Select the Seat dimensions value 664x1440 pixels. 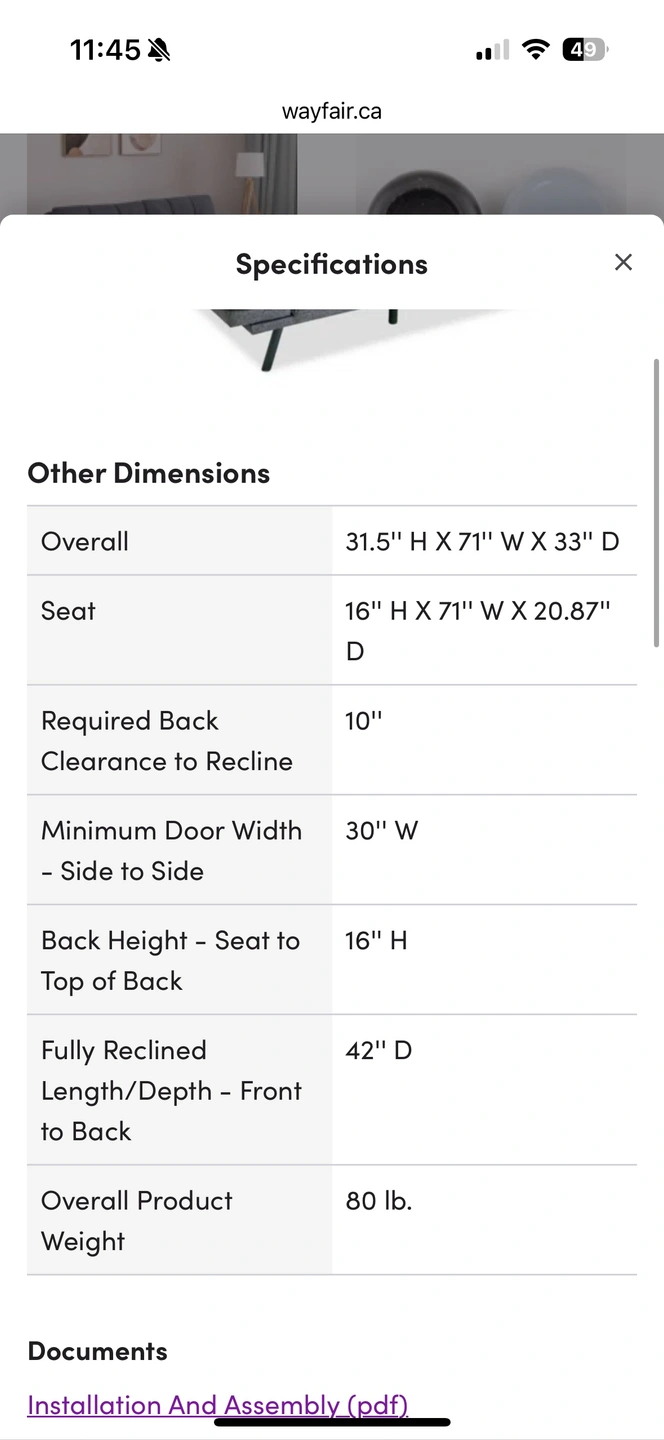click(x=478, y=631)
